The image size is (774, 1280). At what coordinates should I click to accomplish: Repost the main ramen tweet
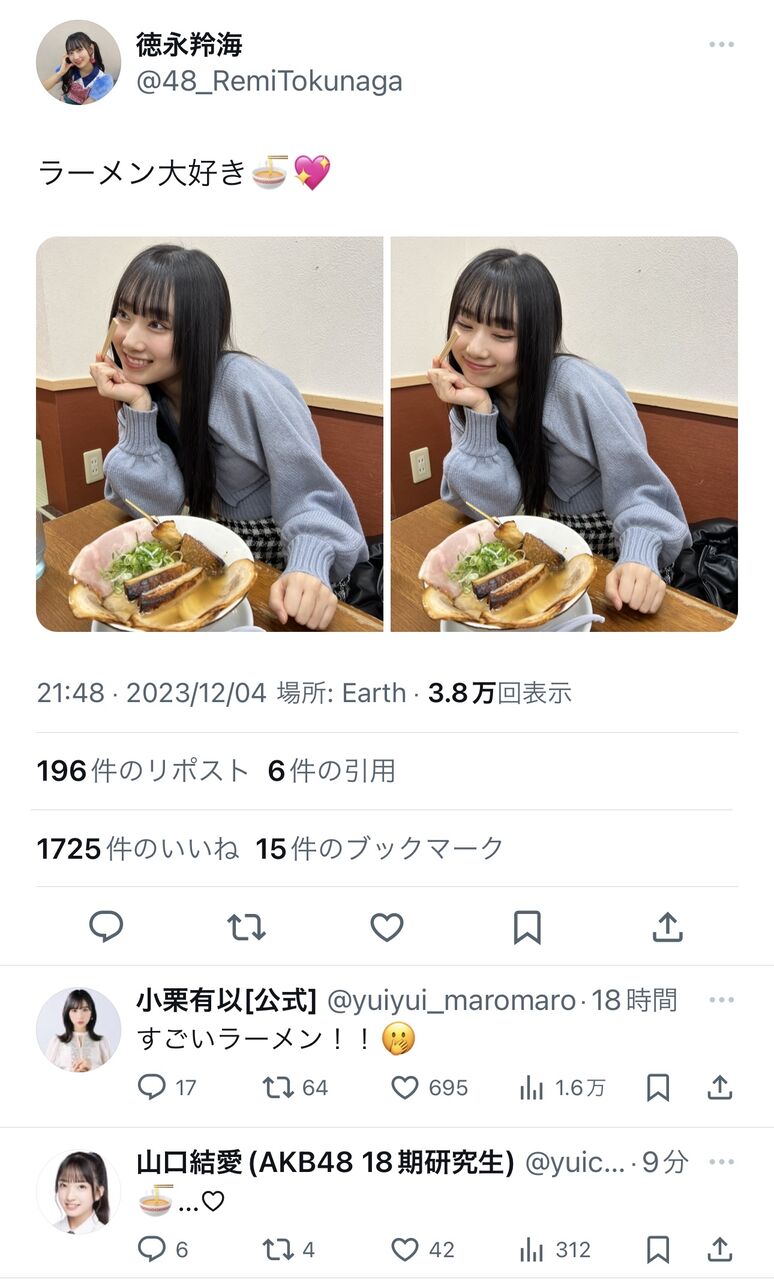[246, 927]
